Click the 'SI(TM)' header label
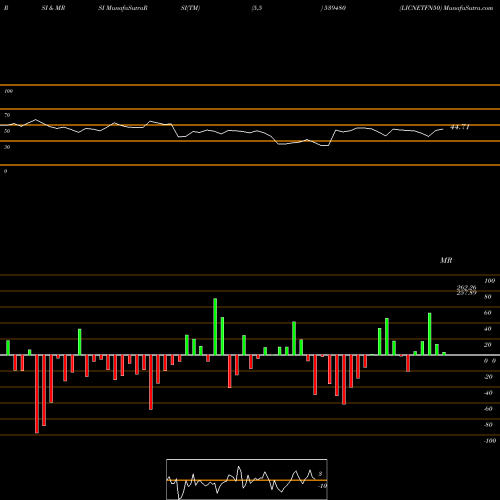Screen dimensions: 500x500 tap(190, 8)
